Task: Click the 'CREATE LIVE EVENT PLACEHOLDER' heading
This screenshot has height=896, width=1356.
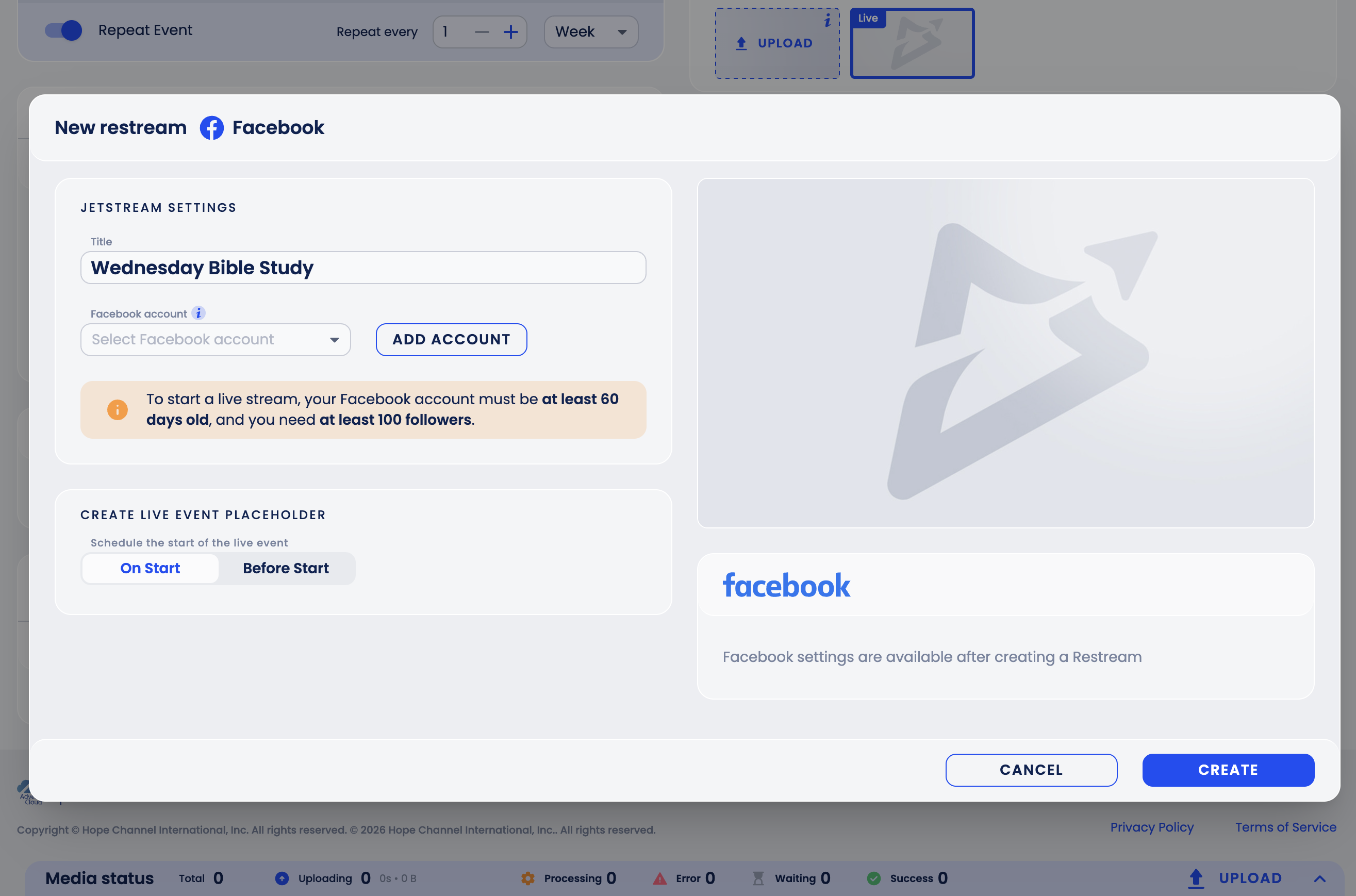Action: click(x=203, y=515)
